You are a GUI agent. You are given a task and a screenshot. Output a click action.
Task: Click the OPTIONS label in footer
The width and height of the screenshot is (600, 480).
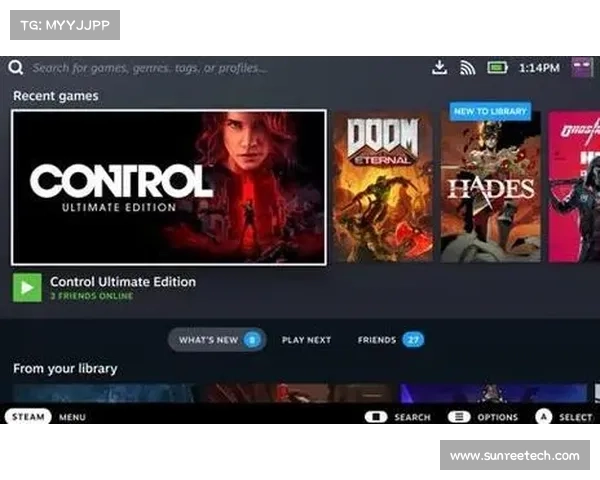click(x=497, y=417)
